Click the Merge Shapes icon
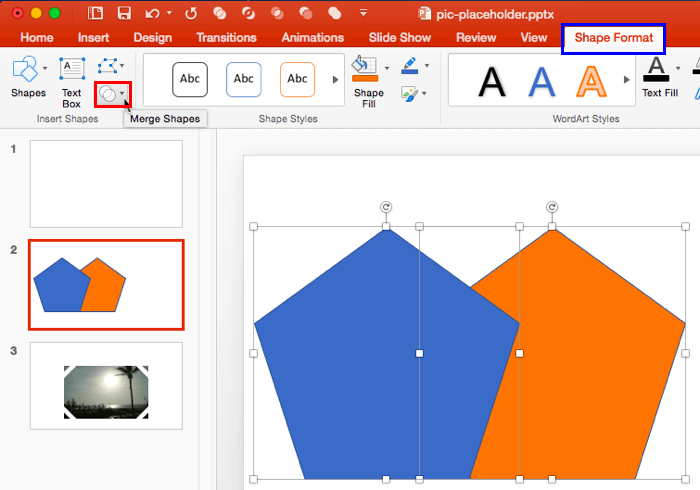The image size is (700, 490). [x=107, y=94]
